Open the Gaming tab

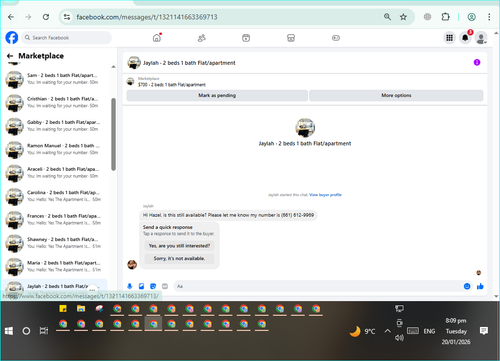336,38
